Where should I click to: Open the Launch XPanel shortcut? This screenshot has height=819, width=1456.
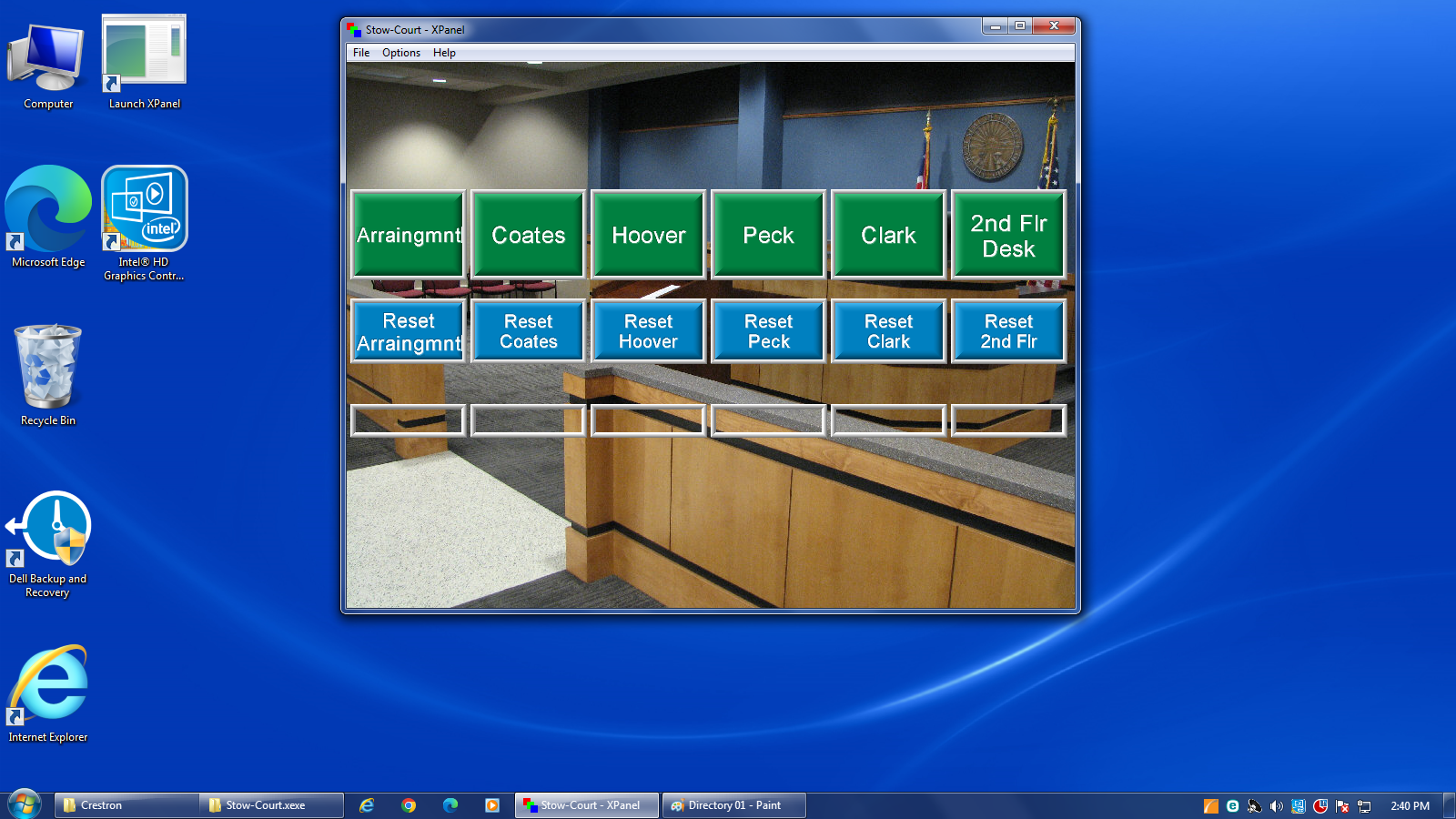(x=145, y=64)
